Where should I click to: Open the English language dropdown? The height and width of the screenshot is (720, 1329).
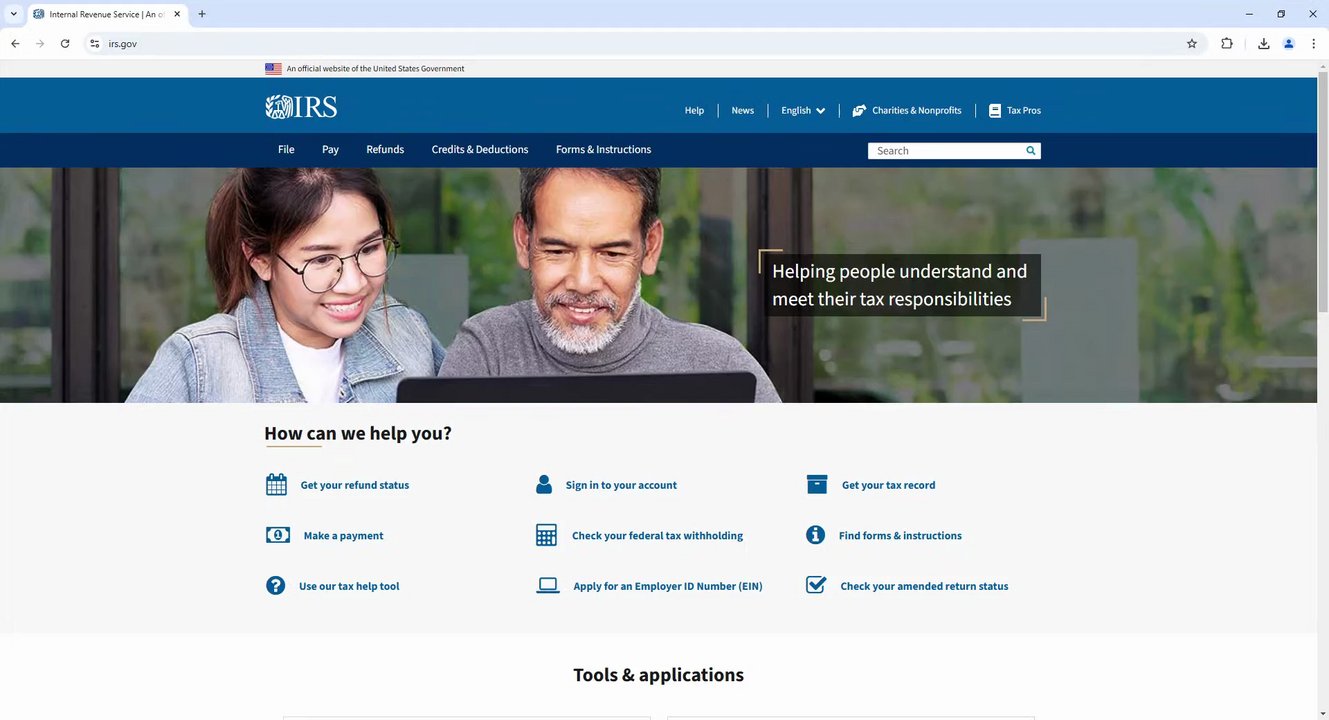click(803, 111)
